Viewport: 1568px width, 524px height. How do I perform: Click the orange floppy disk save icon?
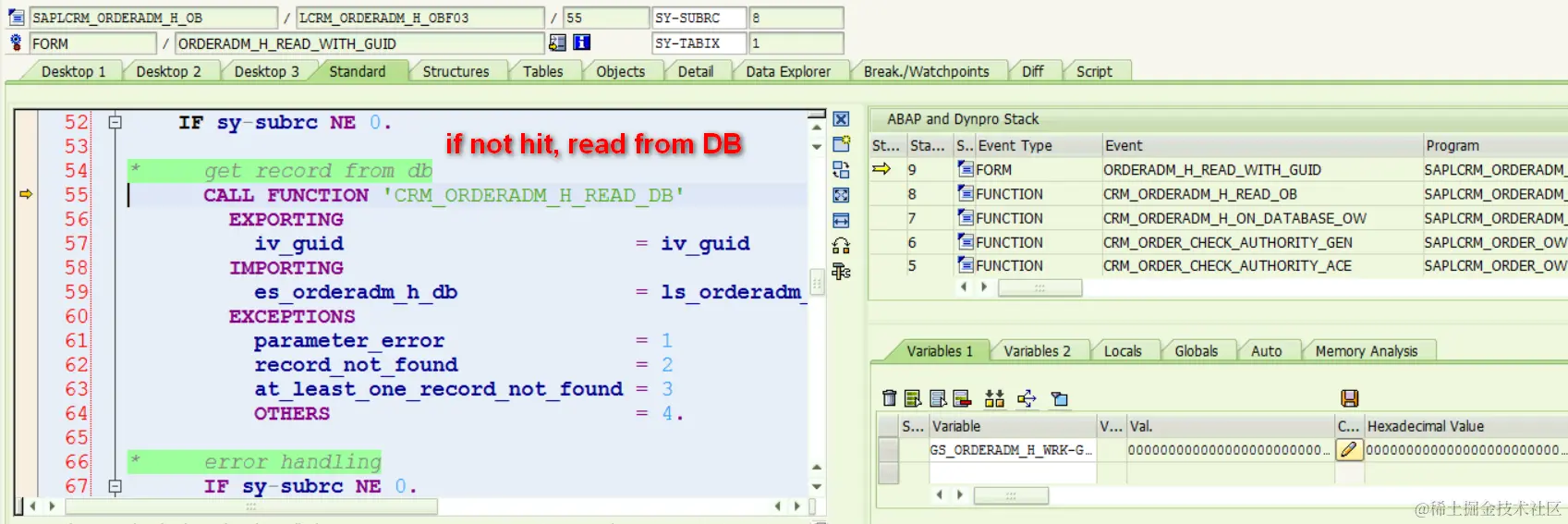pyautogui.click(x=1350, y=398)
